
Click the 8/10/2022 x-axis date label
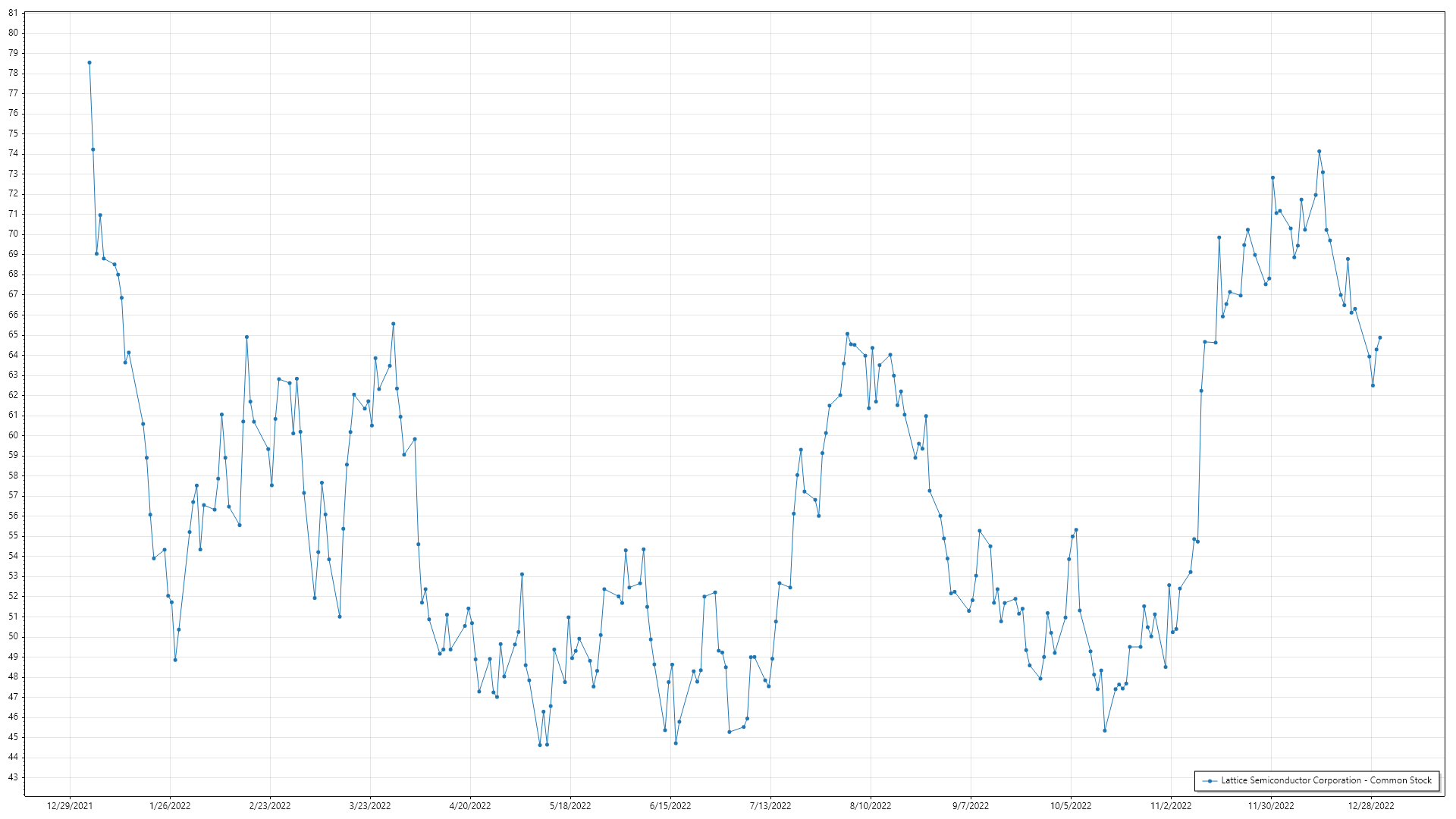pyautogui.click(x=871, y=805)
